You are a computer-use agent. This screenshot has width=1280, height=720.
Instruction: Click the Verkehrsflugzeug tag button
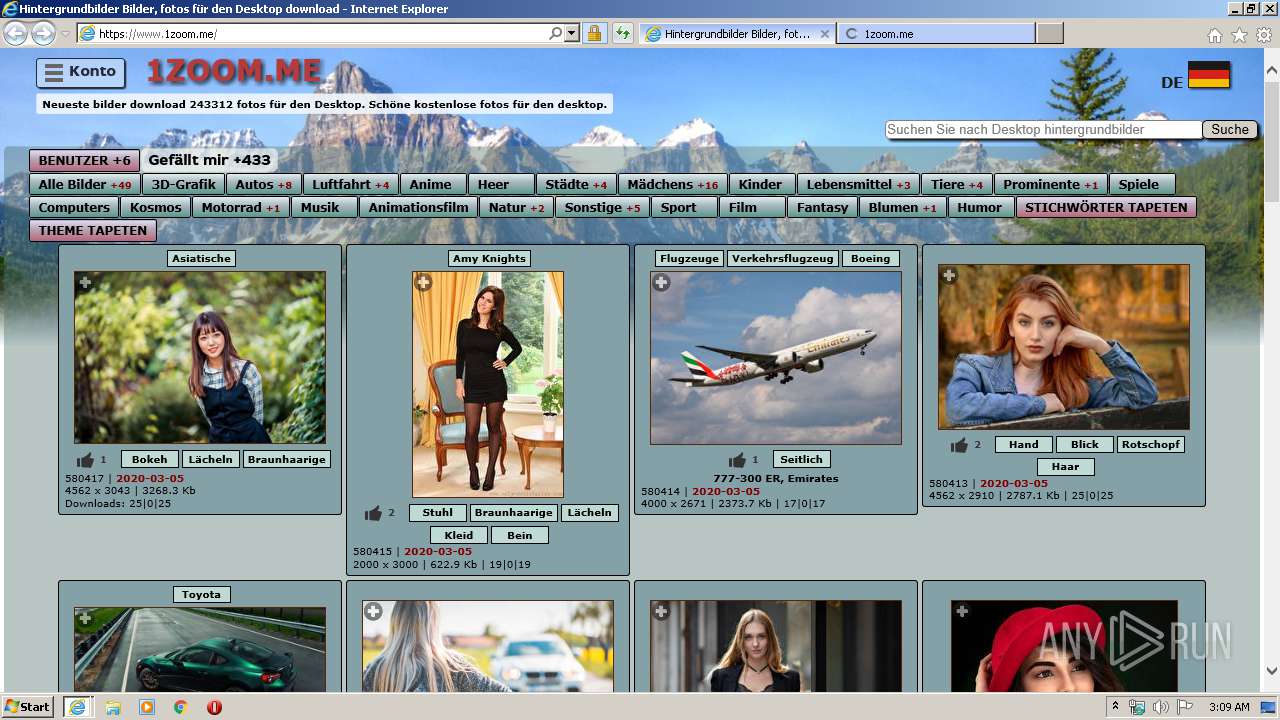(x=782, y=258)
